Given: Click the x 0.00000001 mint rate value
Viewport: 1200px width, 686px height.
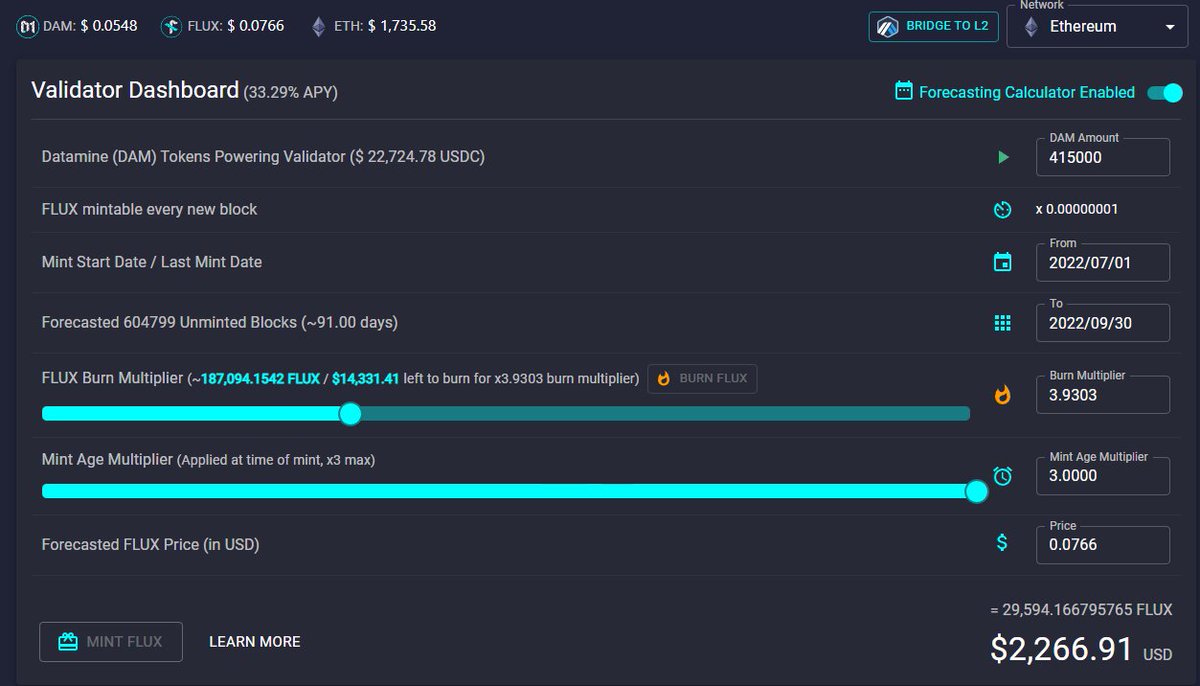Looking at the screenshot, I should (1077, 210).
